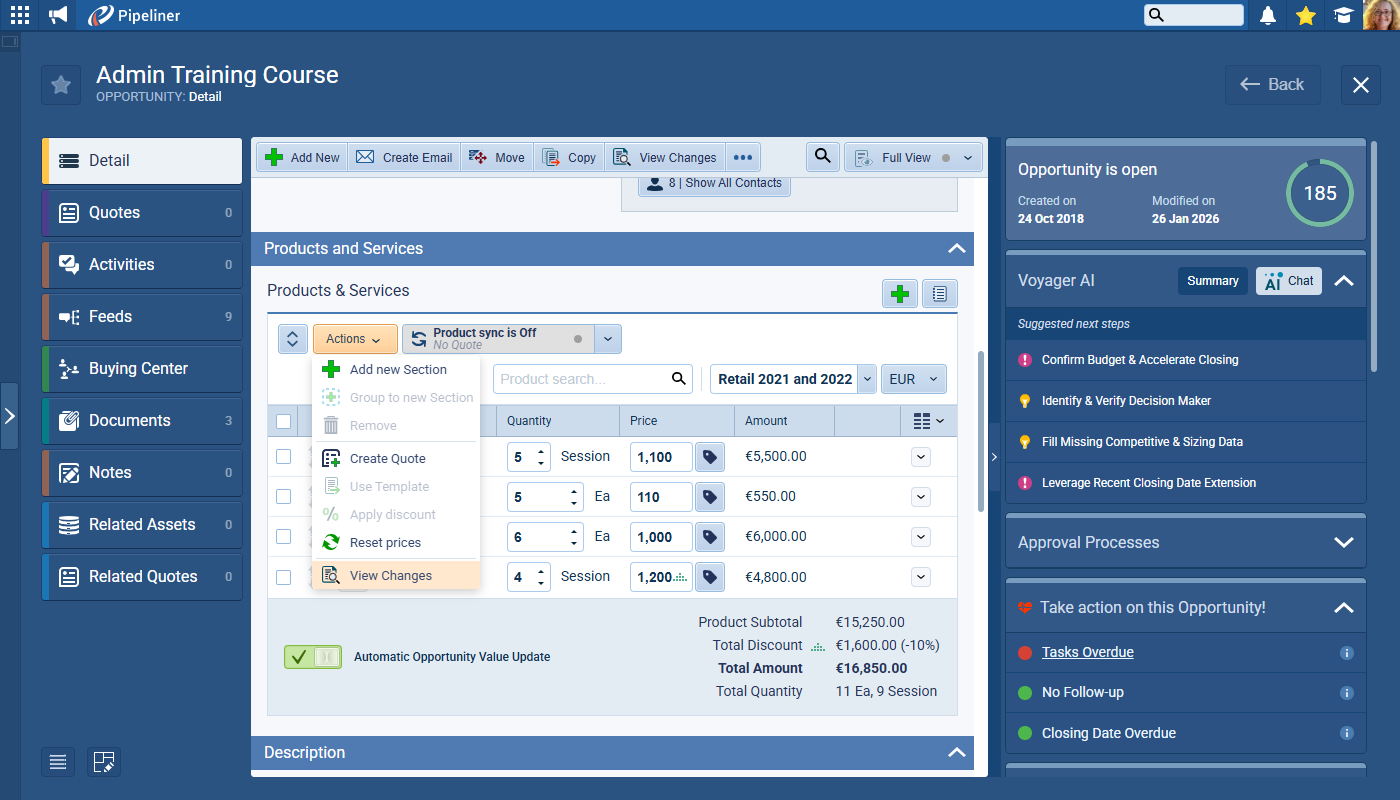This screenshot has height=800, width=1400.
Task: Open the EUR currency dropdown
Action: pyautogui.click(x=913, y=379)
